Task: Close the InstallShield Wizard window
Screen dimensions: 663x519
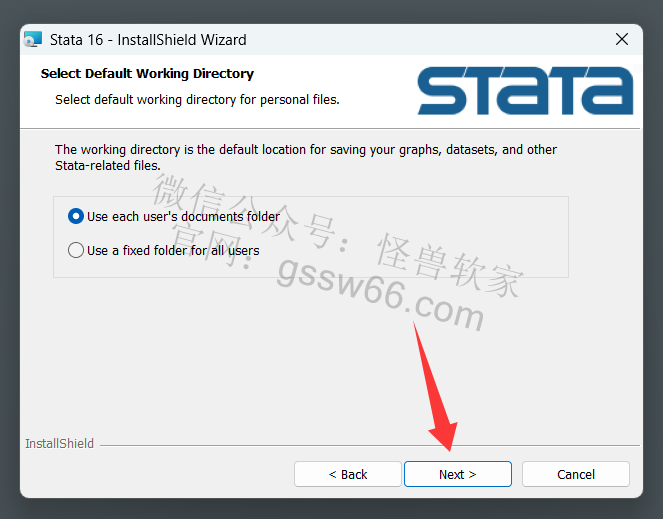Action: [622, 39]
